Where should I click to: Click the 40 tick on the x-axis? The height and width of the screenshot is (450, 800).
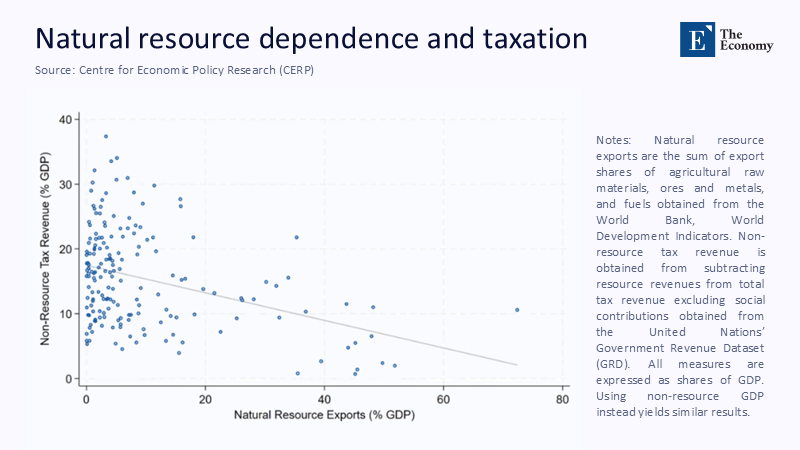(x=325, y=399)
